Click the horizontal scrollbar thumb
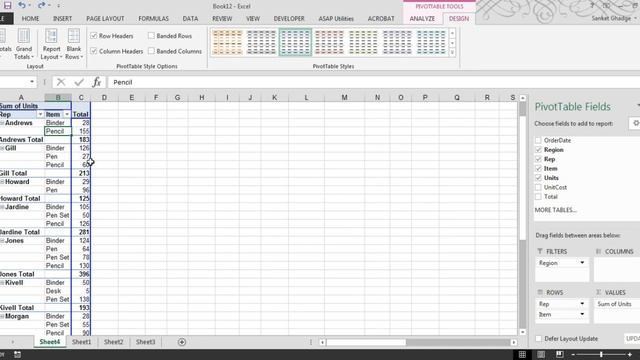640x360 pixels. 366,342
